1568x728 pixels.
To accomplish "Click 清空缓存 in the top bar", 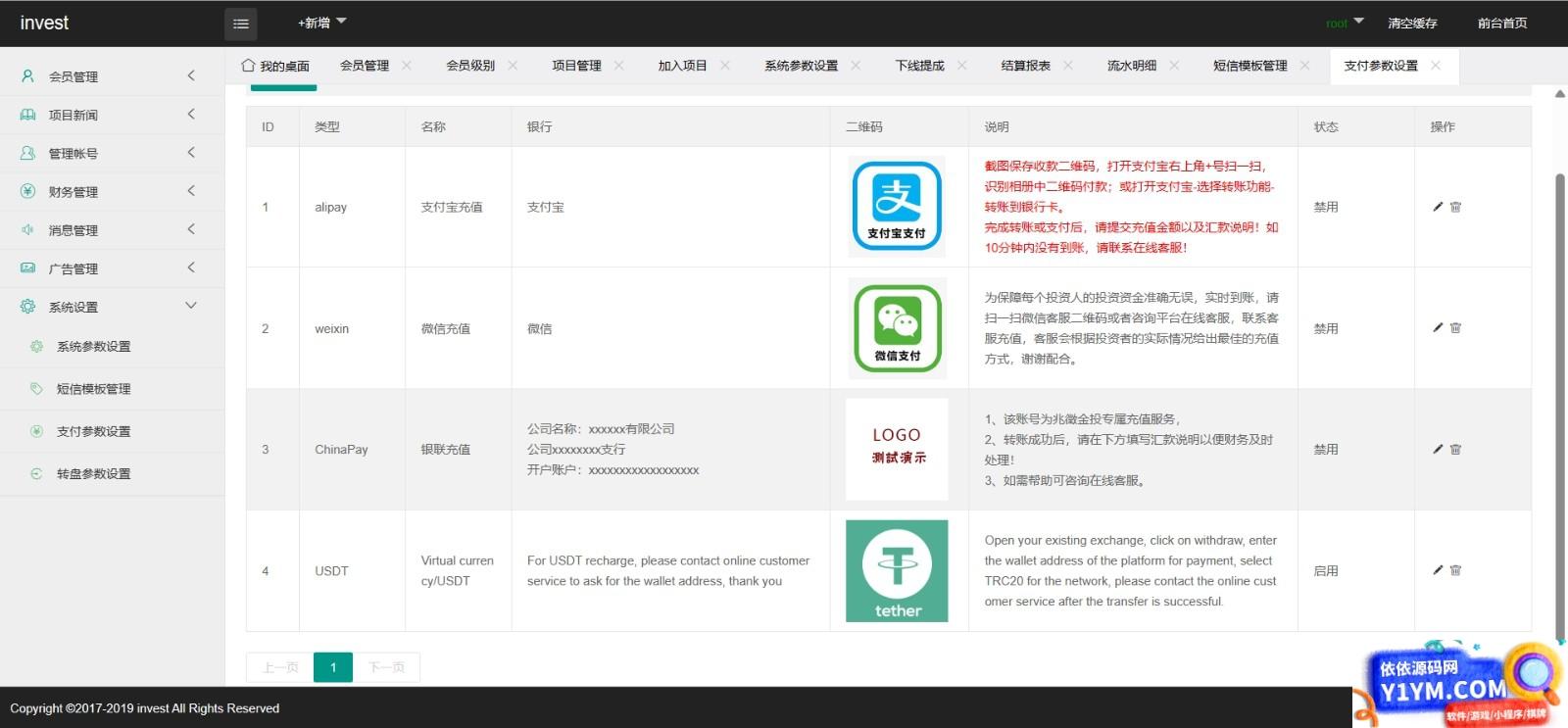I will (x=1412, y=24).
